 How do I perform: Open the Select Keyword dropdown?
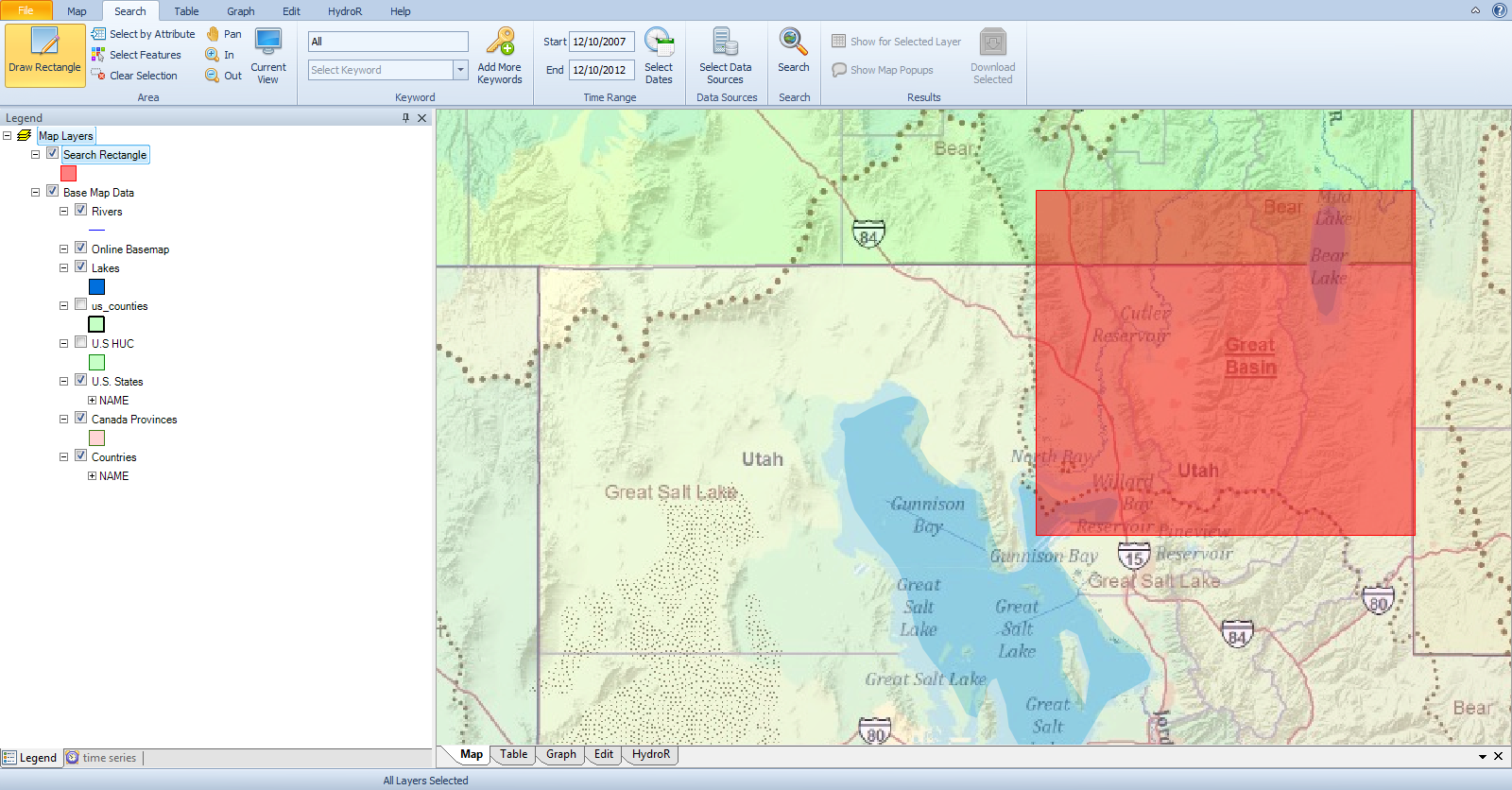(461, 70)
